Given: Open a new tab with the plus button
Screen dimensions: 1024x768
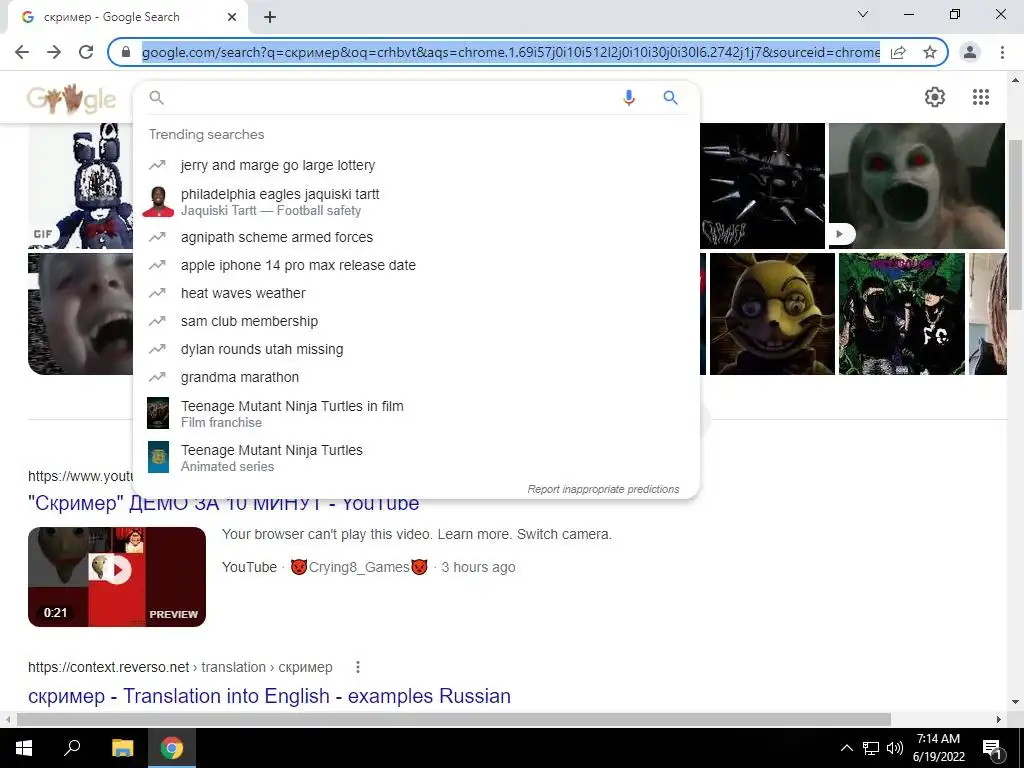Looking at the screenshot, I should pyautogui.click(x=270, y=17).
